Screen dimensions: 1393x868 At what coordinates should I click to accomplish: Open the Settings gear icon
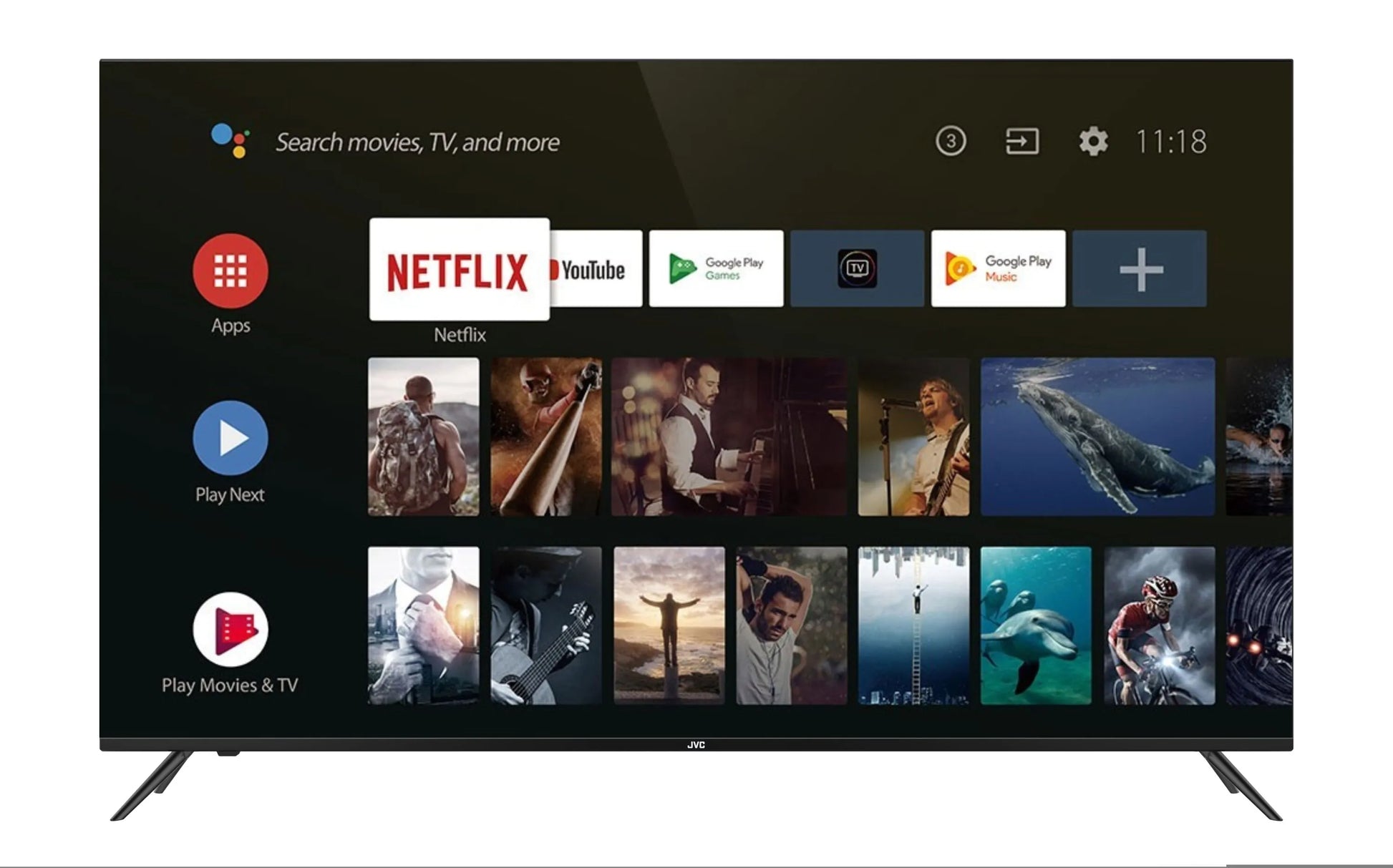tap(1092, 141)
